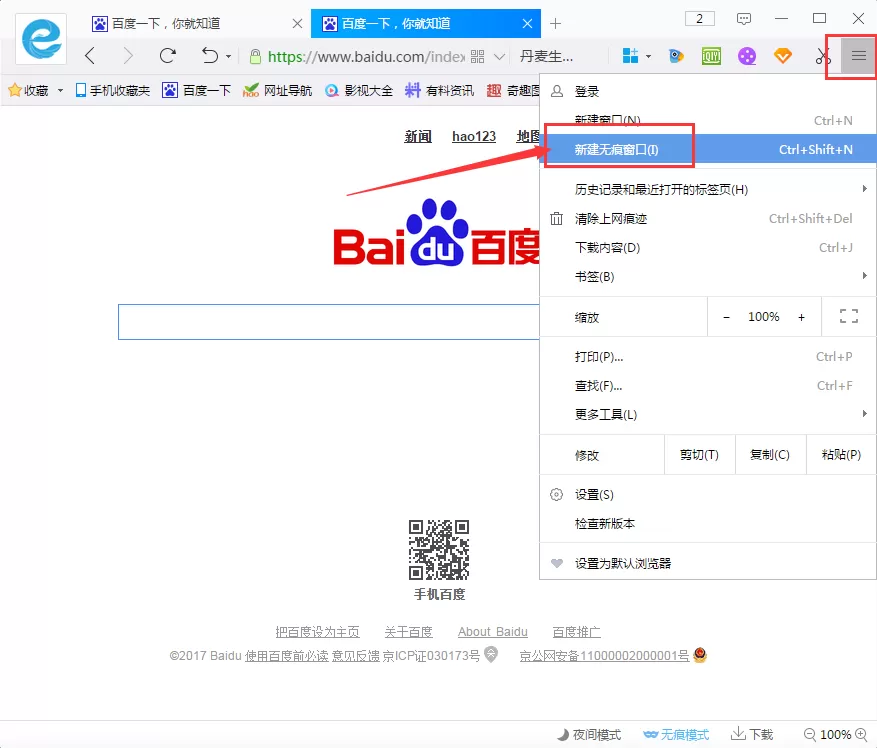Screen dimensions: 877x748
Task: Close the active Baidu tab
Action: click(527, 23)
